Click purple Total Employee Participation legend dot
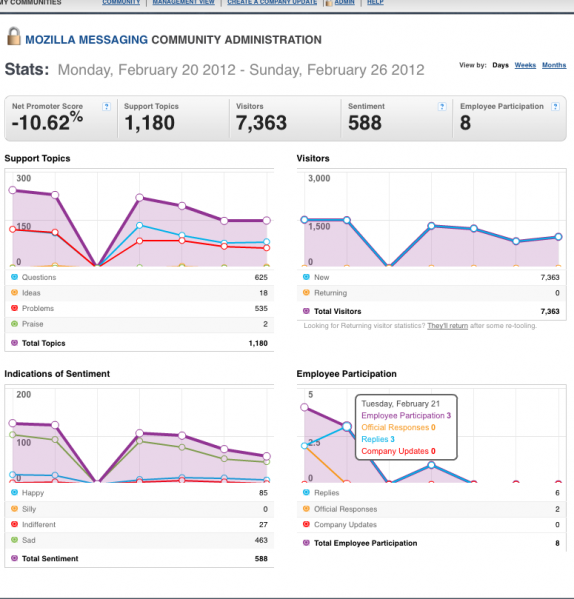 (x=306, y=543)
